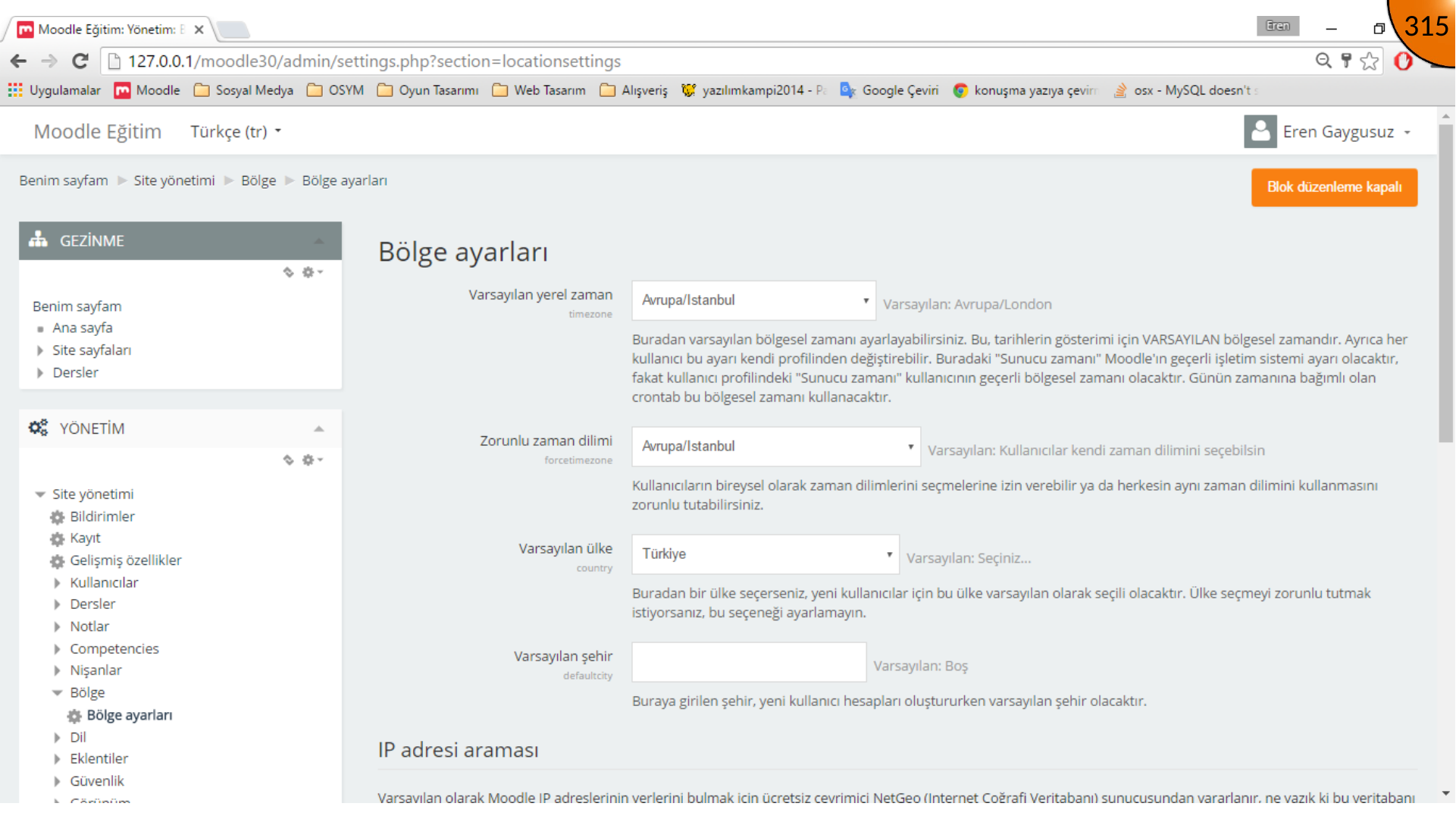Go to Site yönetimi breadcrumb
1456x819 pixels.
tap(174, 180)
